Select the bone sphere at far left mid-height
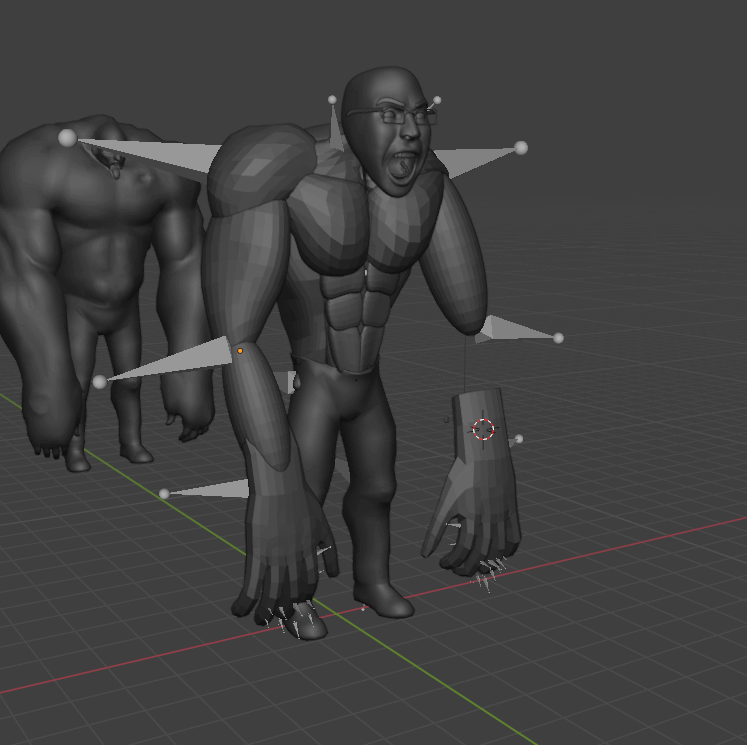The width and height of the screenshot is (747, 745). point(99,382)
